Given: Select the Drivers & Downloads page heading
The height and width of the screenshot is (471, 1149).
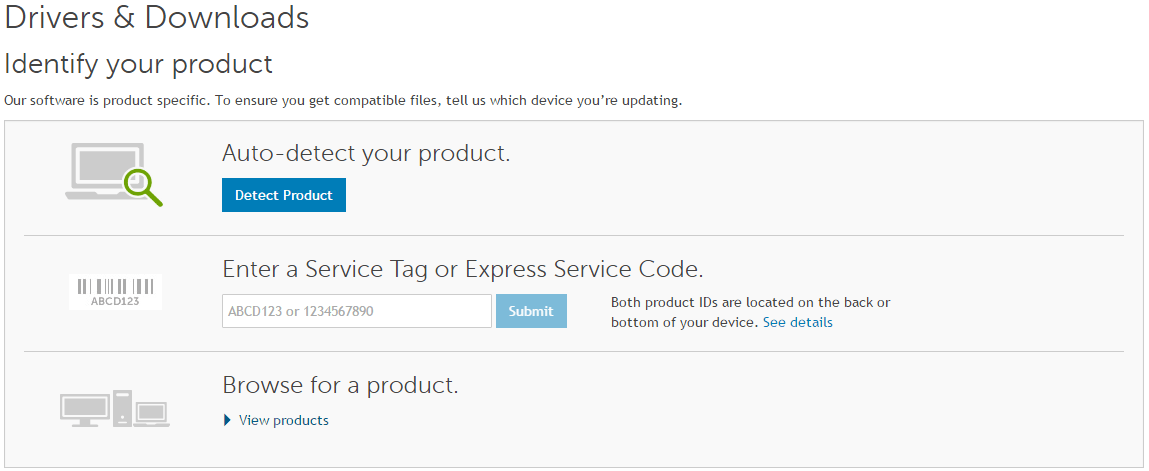Looking at the screenshot, I should [x=157, y=17].
